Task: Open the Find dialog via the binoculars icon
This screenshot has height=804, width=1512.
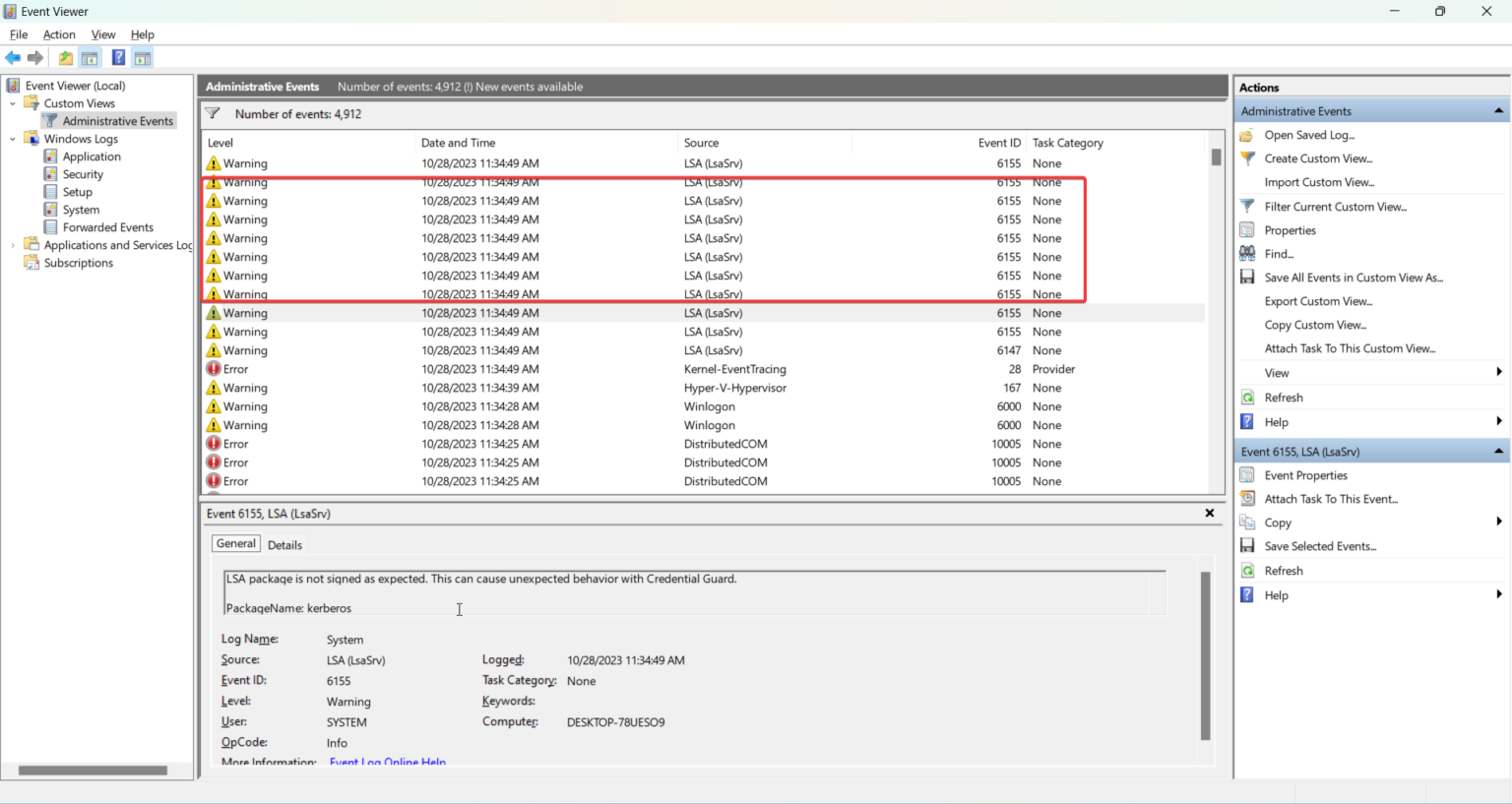Action: [1246, 253]
